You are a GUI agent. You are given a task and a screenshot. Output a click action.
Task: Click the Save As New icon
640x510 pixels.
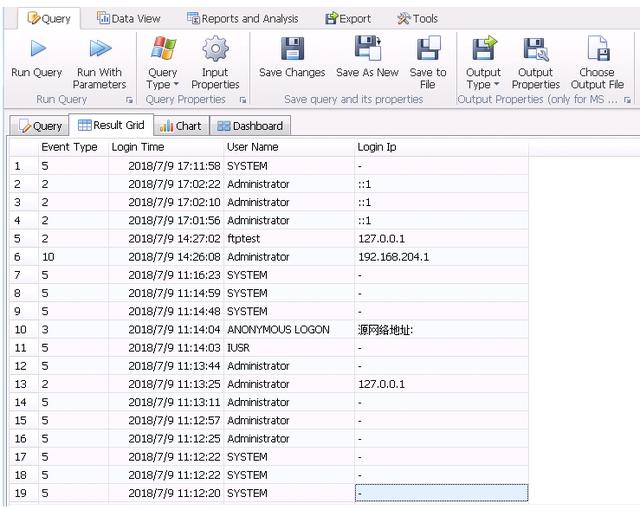367,48
